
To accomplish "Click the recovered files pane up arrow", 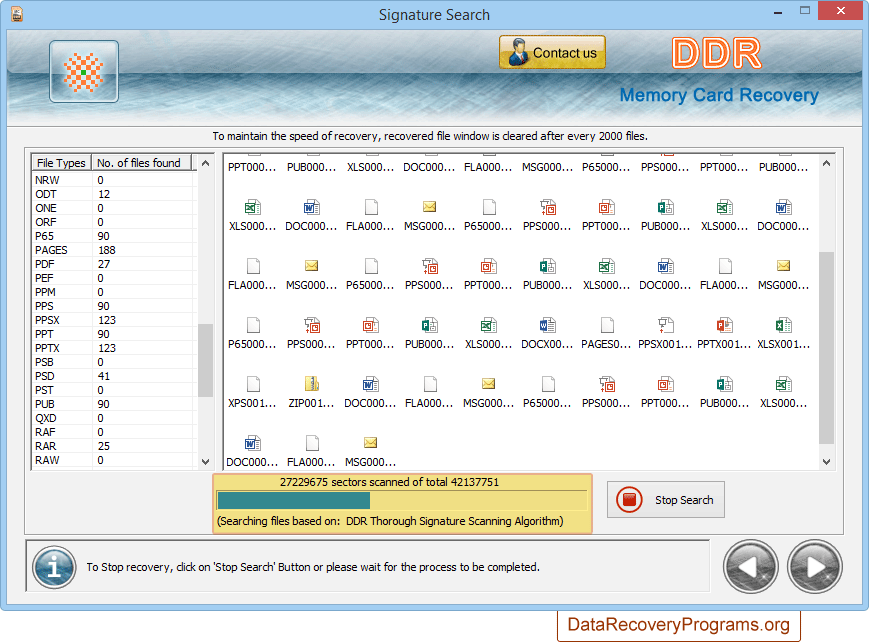I will click(826, 163).
